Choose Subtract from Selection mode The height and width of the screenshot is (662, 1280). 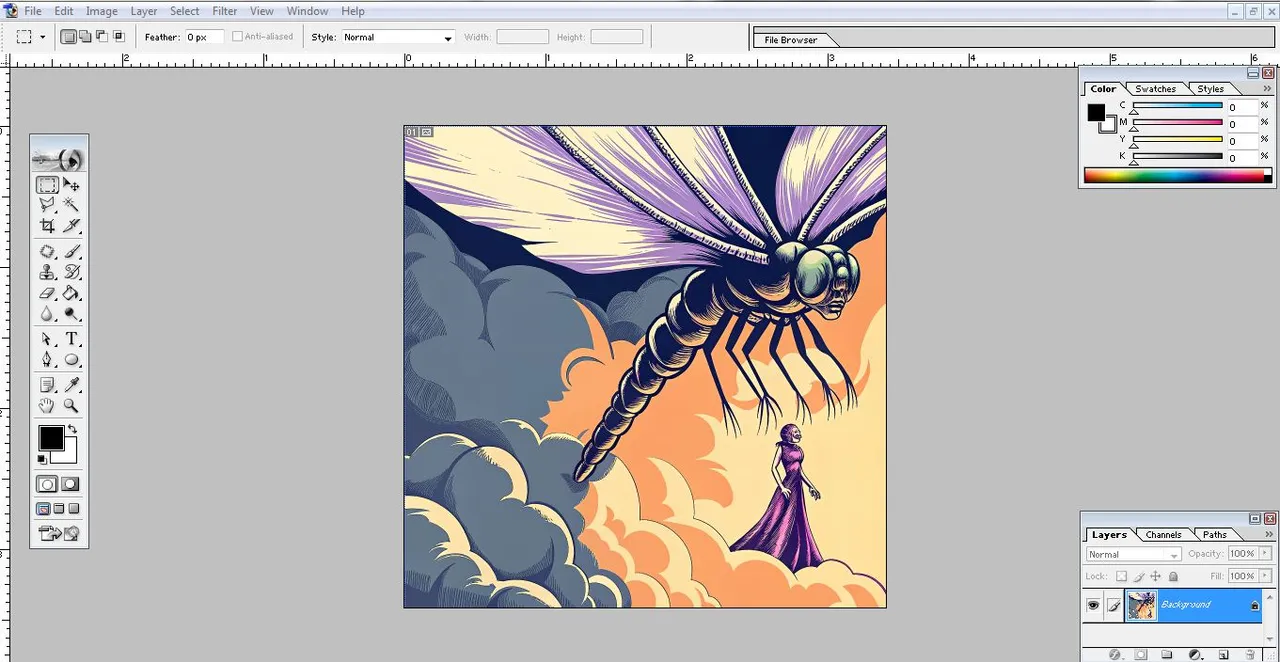(x=101, y=37)
